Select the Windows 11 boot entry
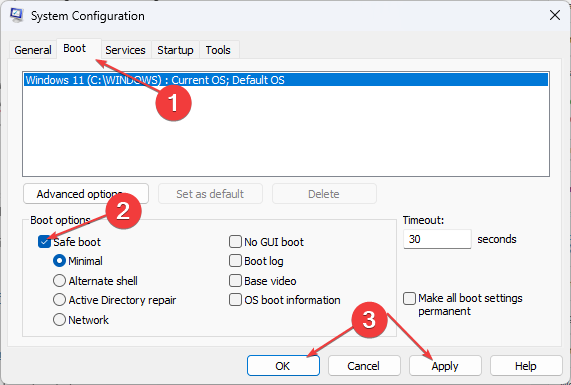Image resolution: width=571 pixels, height=385 pixels. pyautogui.click(x=286, y=80)
